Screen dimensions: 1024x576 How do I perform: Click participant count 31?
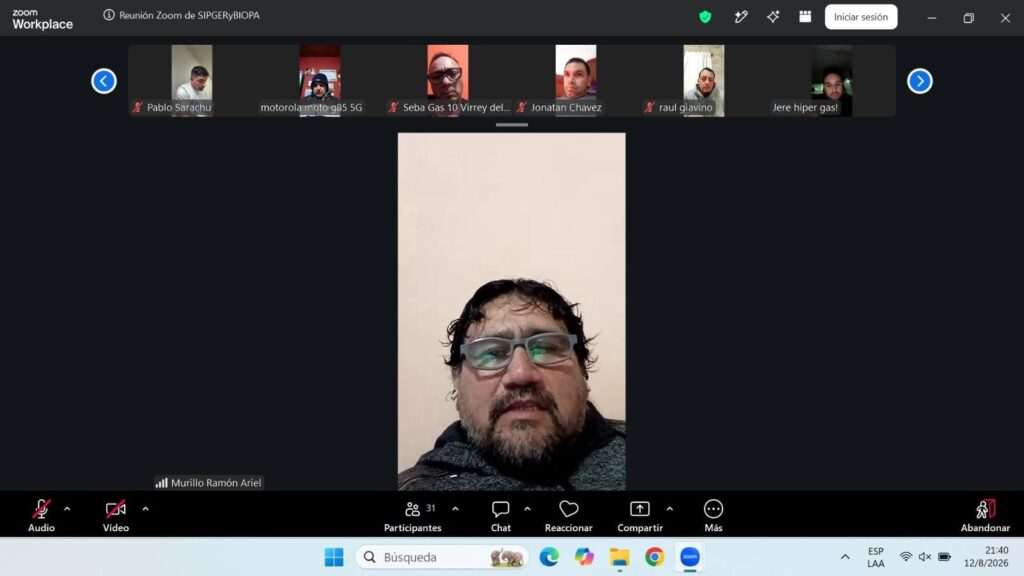[x=431, y=508]
